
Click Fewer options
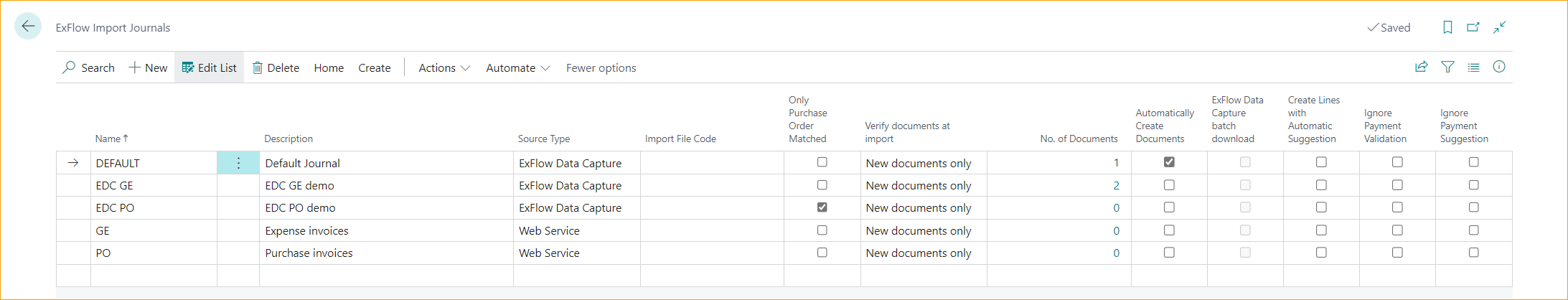(601, 67)
